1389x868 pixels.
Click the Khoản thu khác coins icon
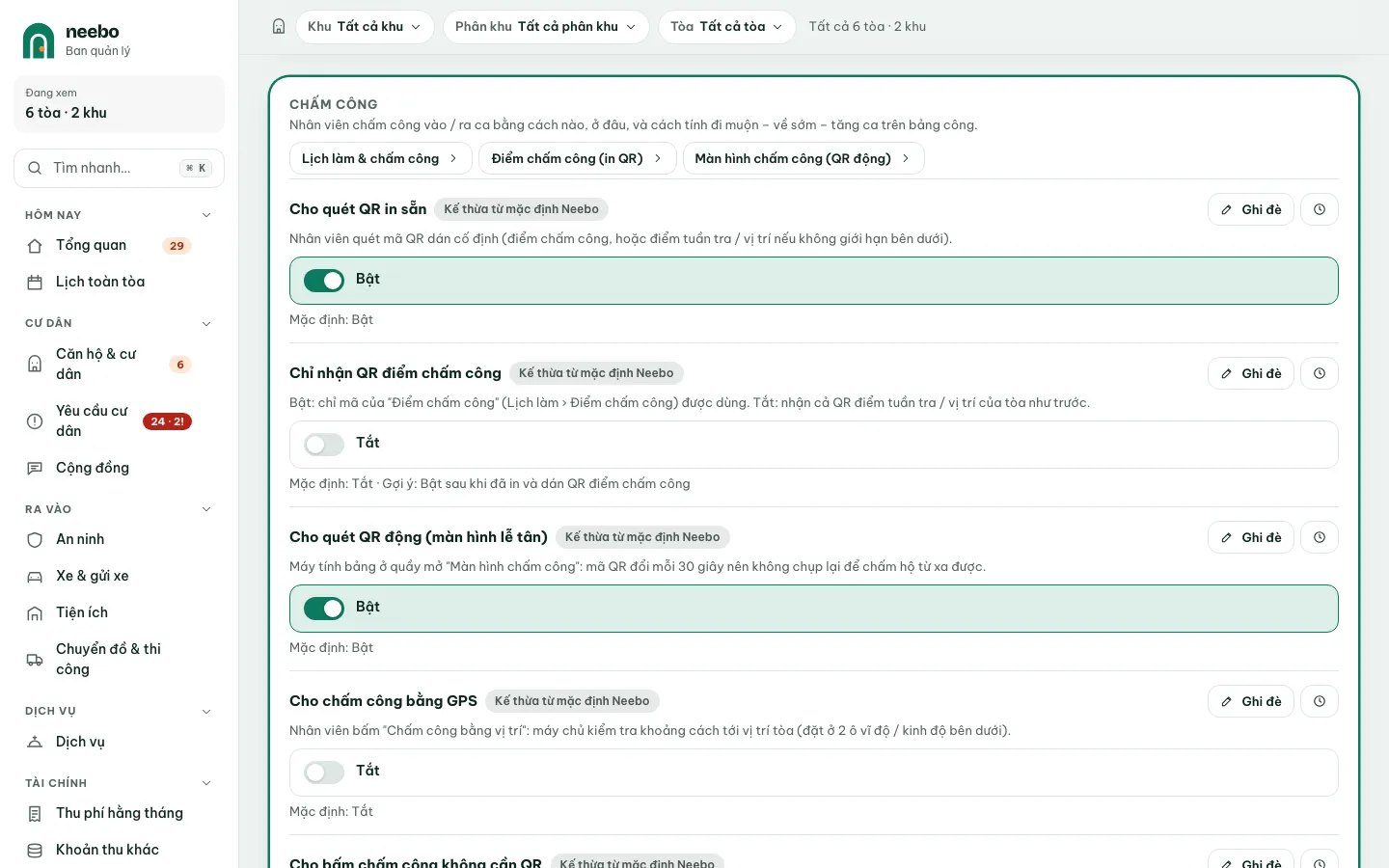pos(35,851)
